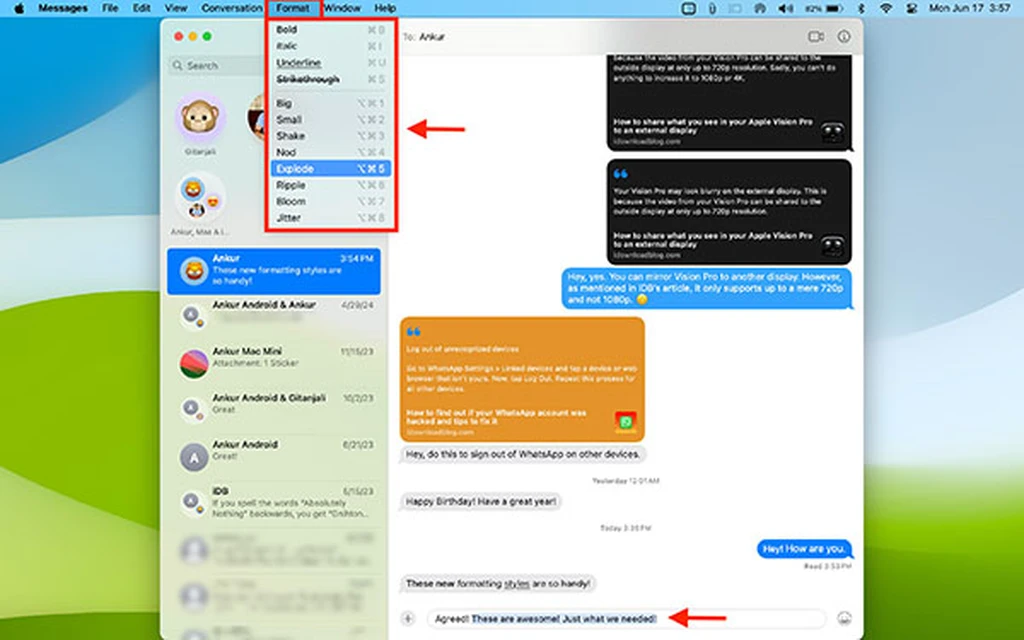Select the highlighted Explode effect
The width and height of the screenshot is (1024, 640).
[x=330, y=168]
